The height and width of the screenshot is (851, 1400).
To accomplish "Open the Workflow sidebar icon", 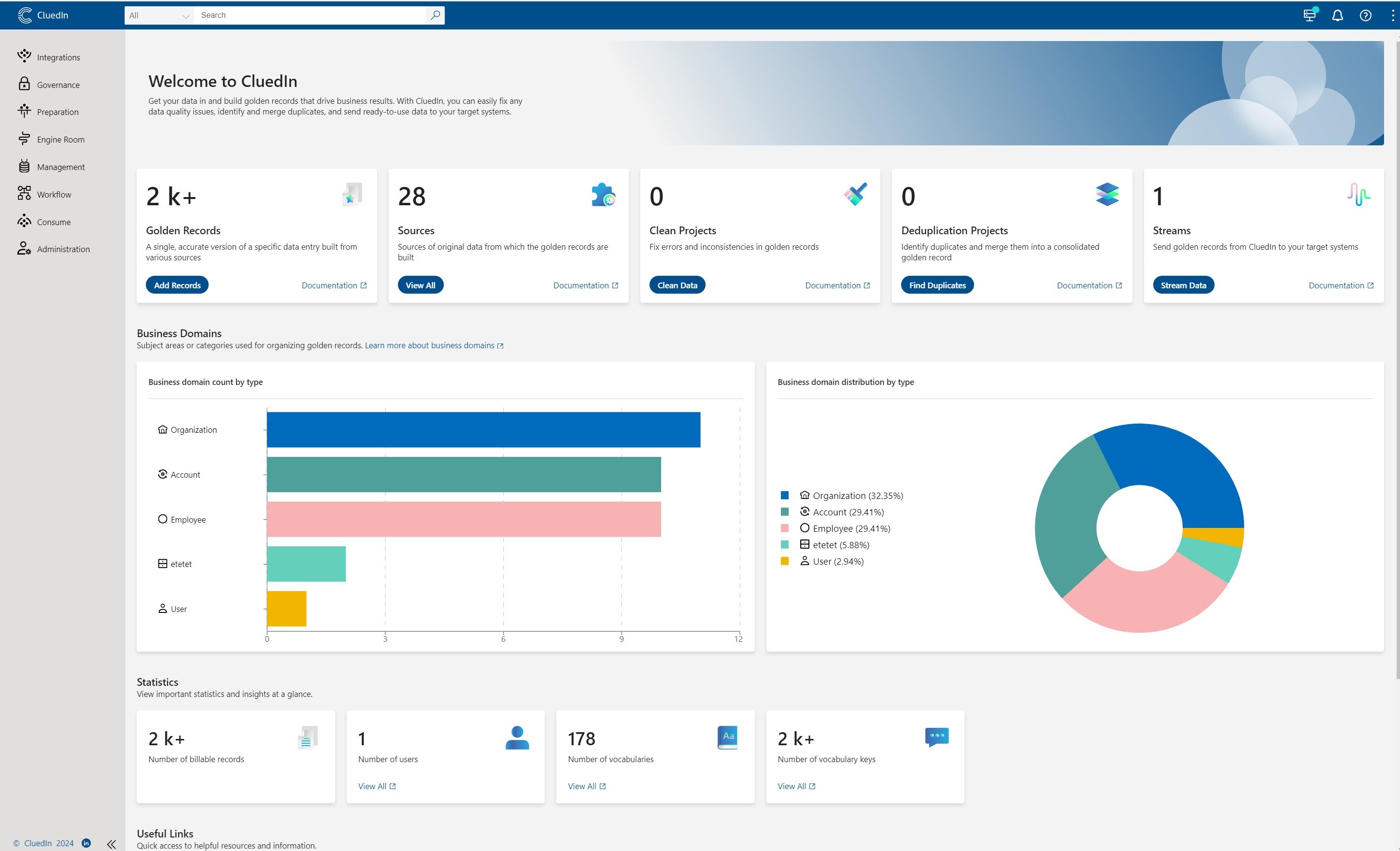I will point(24,193).
